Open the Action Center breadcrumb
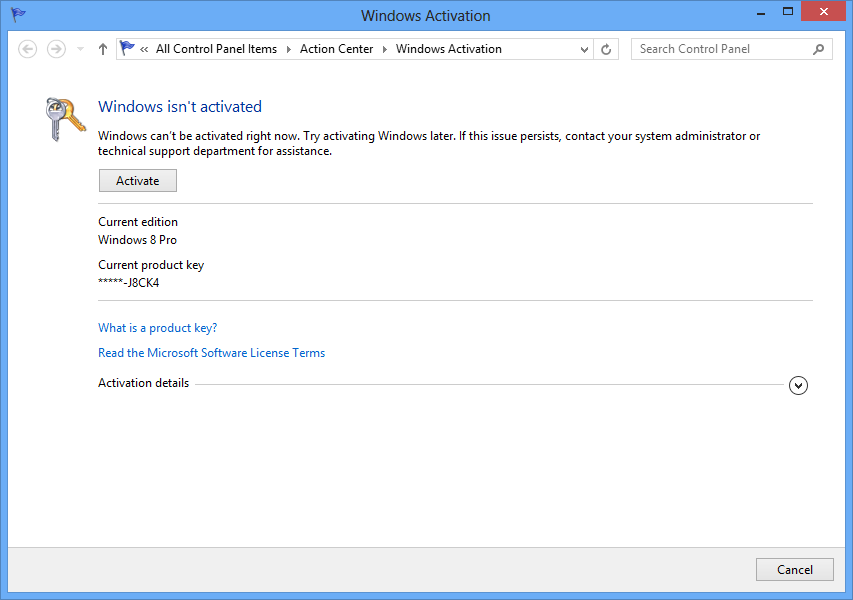This screenshot has height=600, width=853. tap(336, 49)
